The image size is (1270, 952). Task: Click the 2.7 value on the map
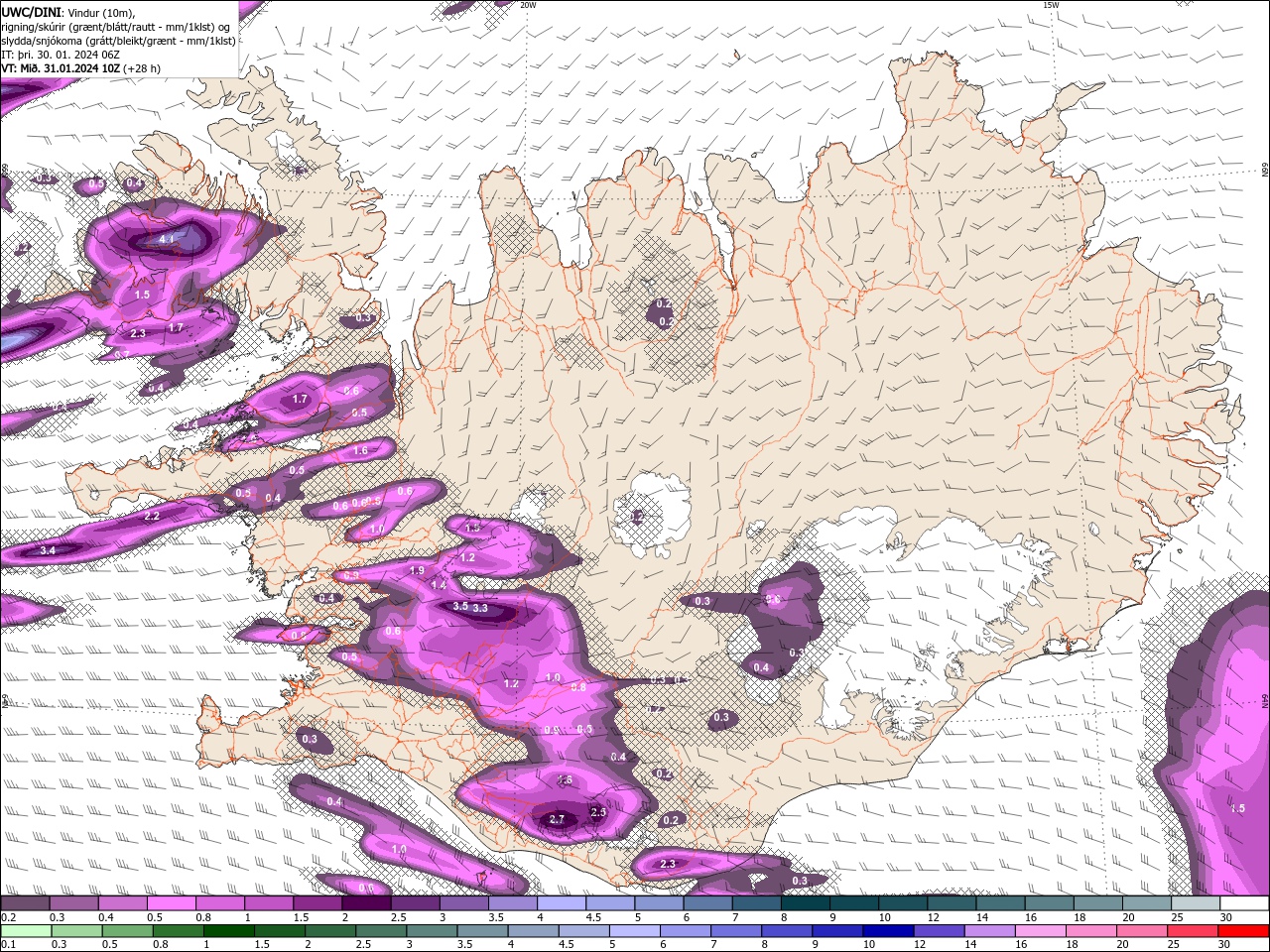click(x=557, y=819)
